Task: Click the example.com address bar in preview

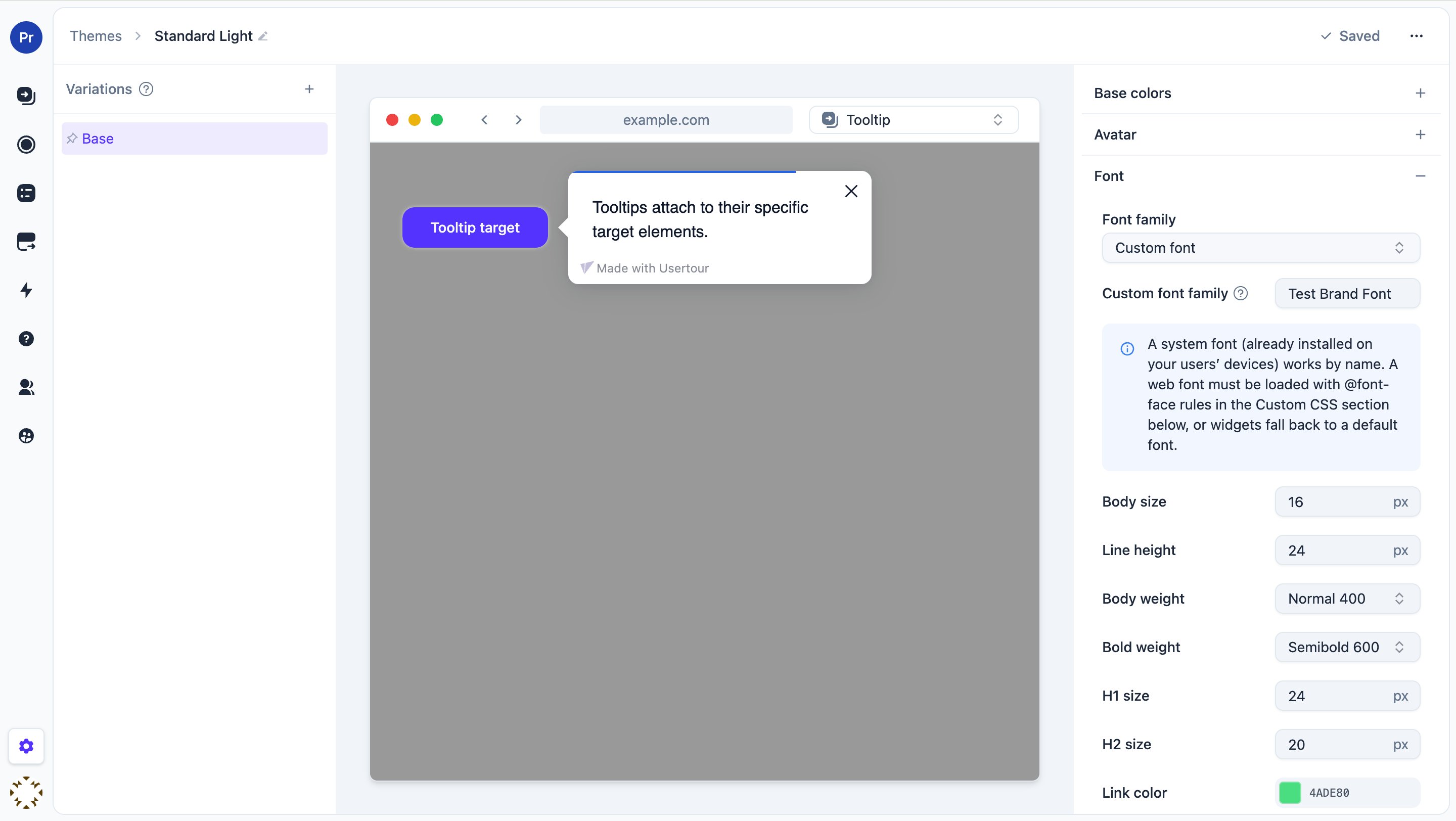Action: point(666,120)
